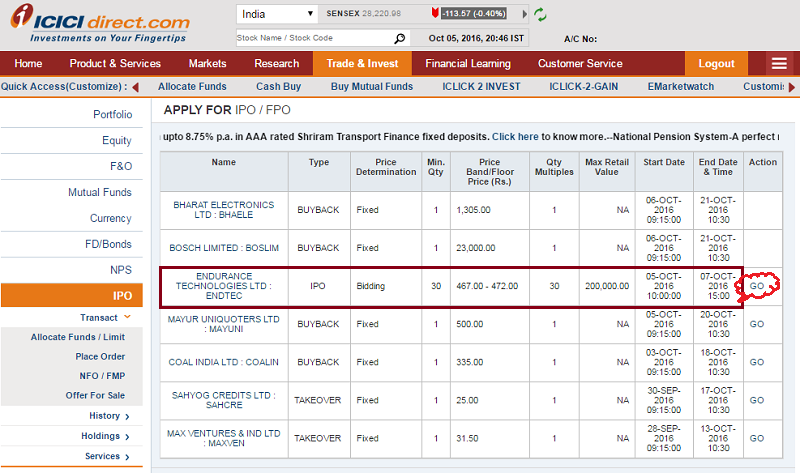This screenshot has width=800, height=473.
Task: Open Equity in the sidebar
Action: coord(116,140)
